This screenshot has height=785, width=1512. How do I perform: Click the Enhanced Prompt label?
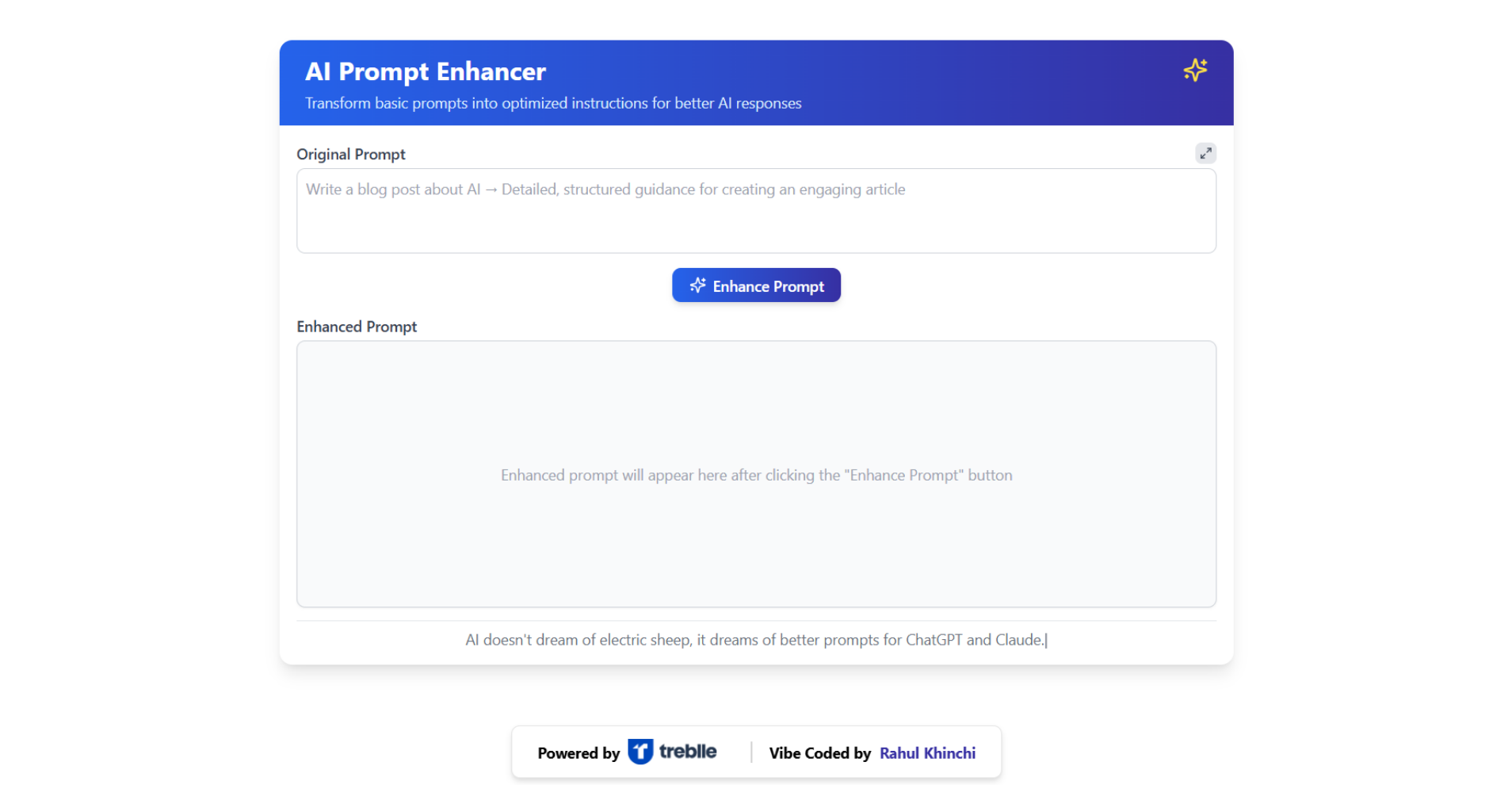coord(356,327)
